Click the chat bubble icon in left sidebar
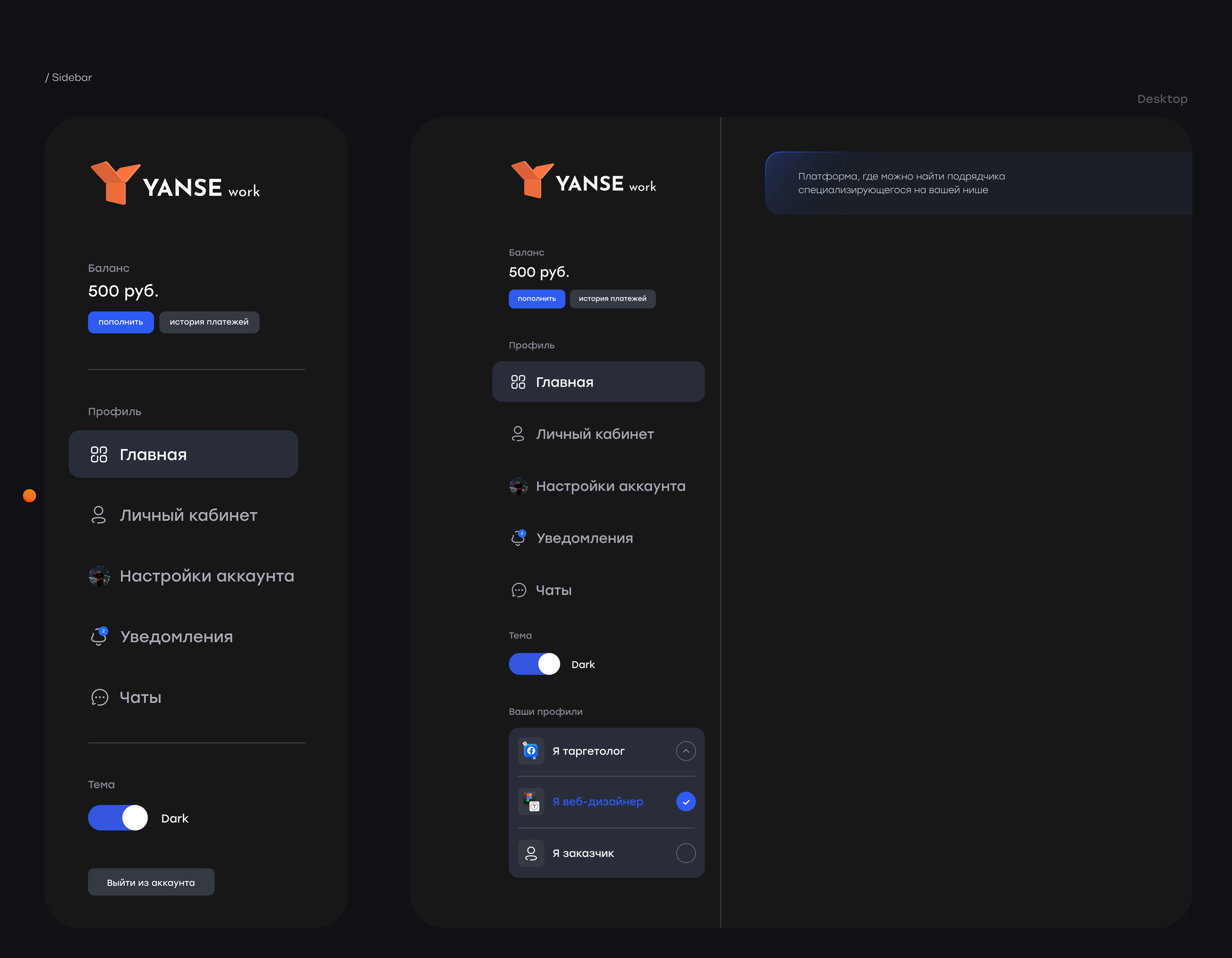The height and width of the screenshot is (958, 1232). tap(99, 697)
